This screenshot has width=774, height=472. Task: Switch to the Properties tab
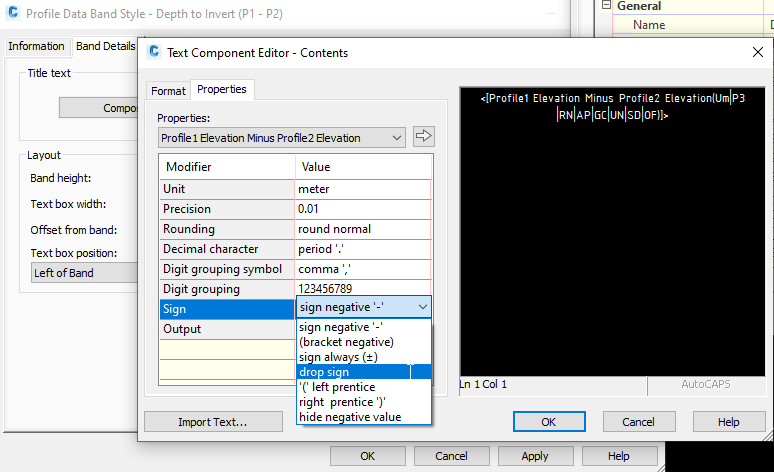[x=222, y=89]
